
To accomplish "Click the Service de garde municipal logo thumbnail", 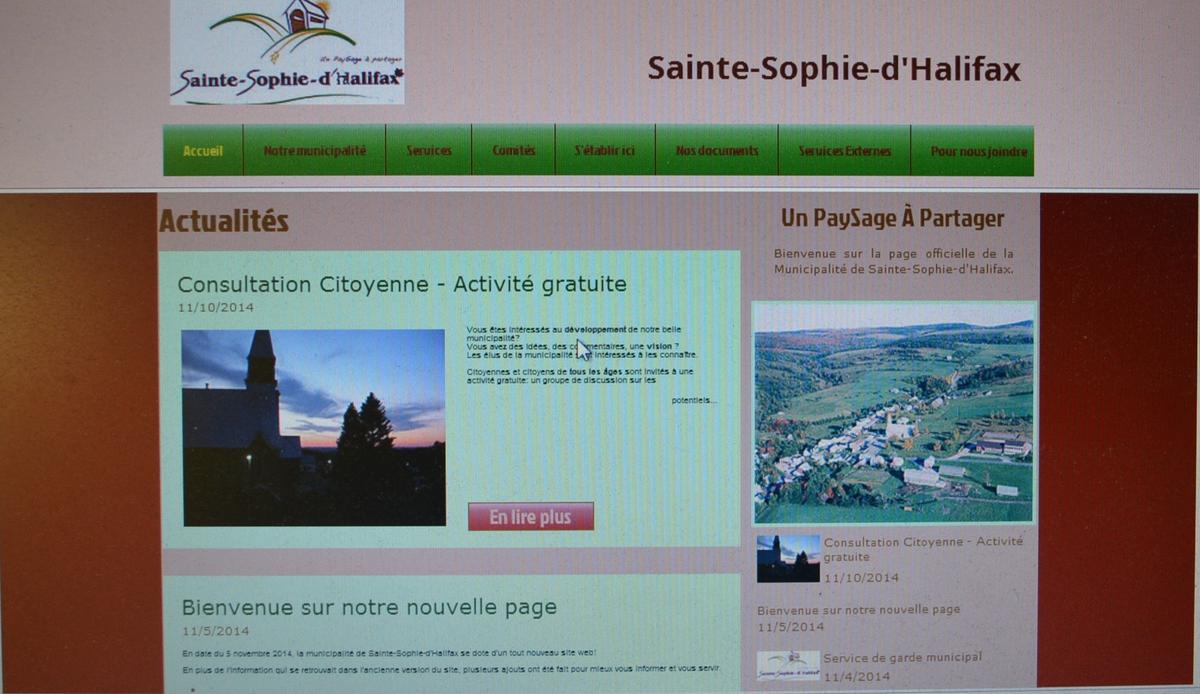I will (x=789, y=665).
